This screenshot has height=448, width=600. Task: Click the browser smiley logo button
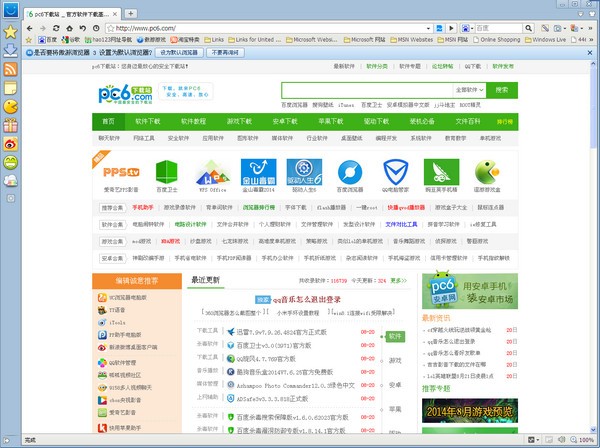(10, 10)
